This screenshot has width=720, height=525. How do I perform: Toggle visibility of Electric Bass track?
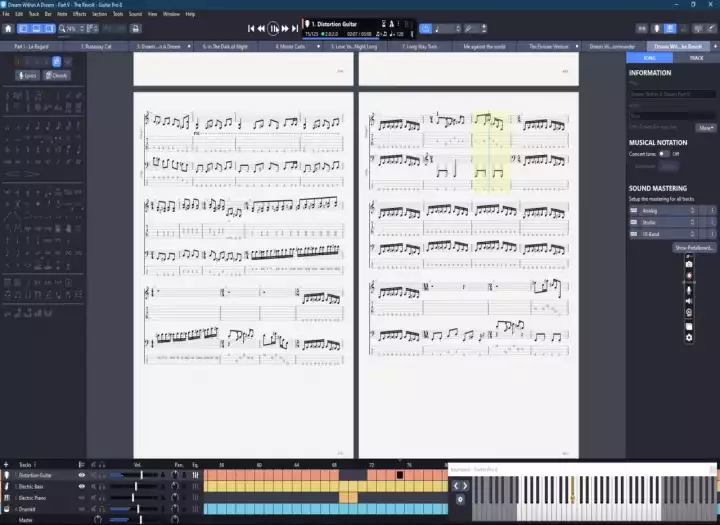[x=82, y=486]
